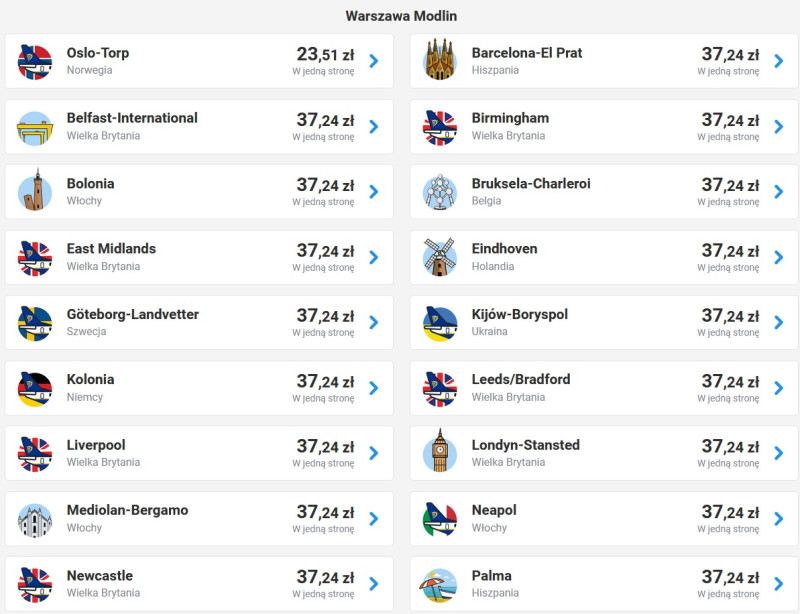
Task: Open the chevron next to Neapol price
Action: pyautogui.click(x=779, y=519)
